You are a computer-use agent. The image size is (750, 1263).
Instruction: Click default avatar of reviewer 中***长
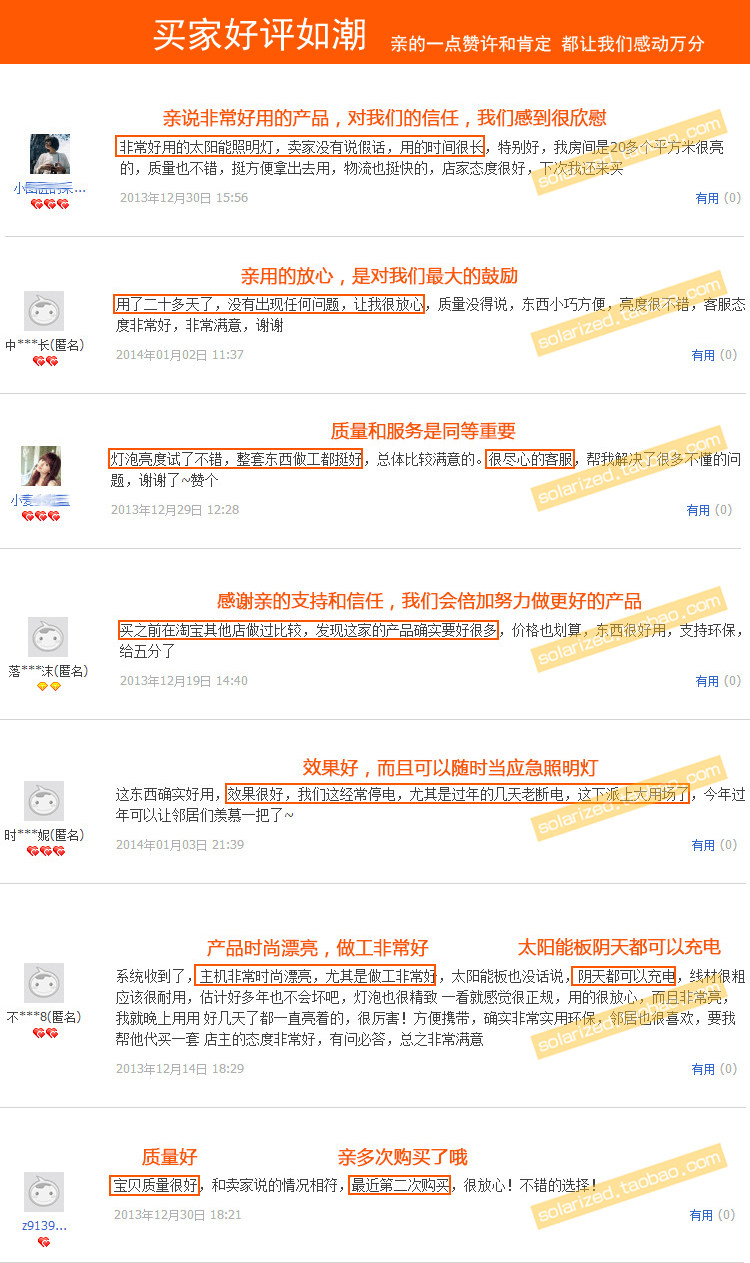(44, 311)
